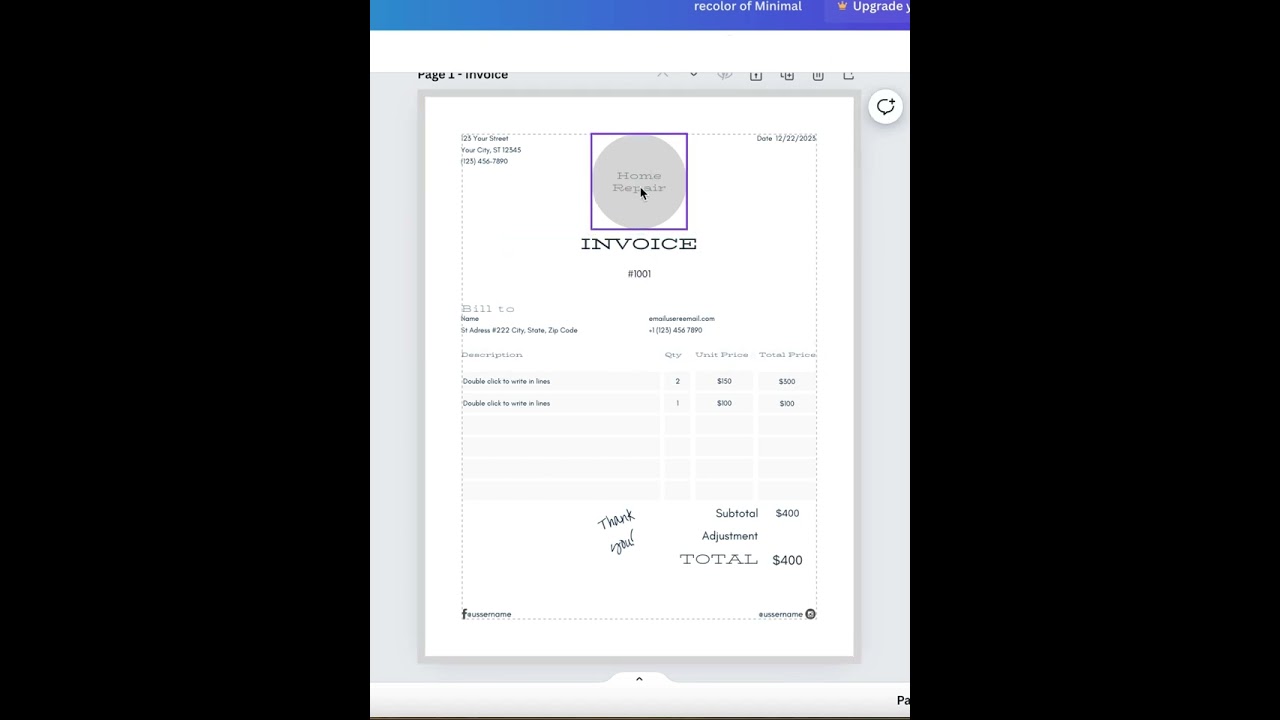Viewport: 1280px width, 720px height.
Task: Click the recolor of Minimal document title
Action: [x=748, y=7]
